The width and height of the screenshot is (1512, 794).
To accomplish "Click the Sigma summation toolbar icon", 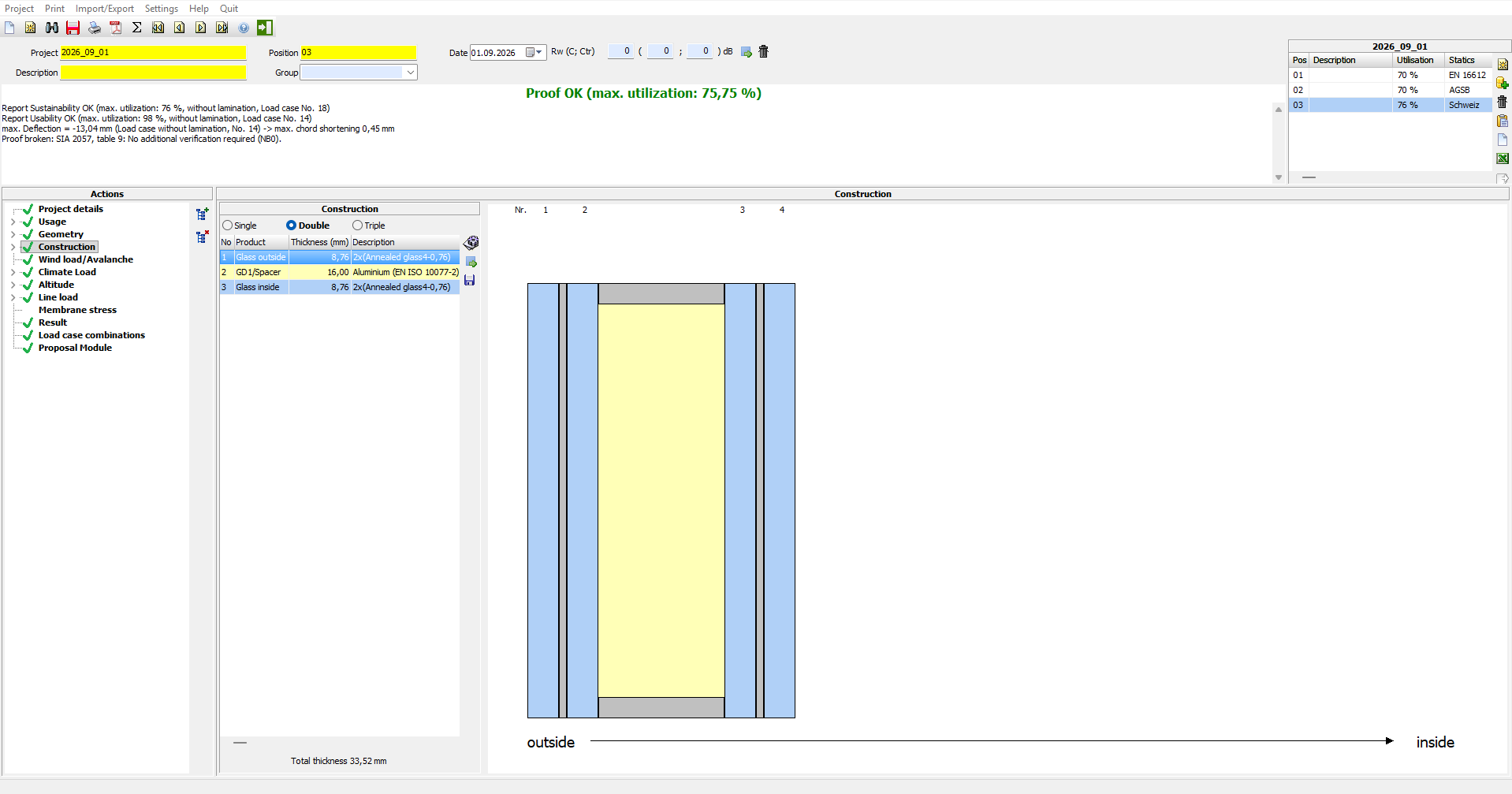I will tap(137, 28).
